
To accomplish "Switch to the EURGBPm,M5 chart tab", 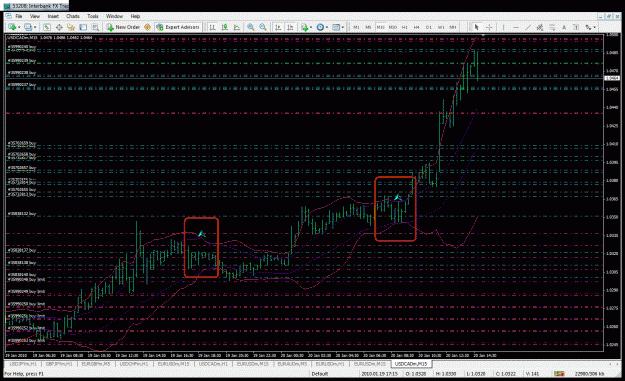I will point(96,364).
